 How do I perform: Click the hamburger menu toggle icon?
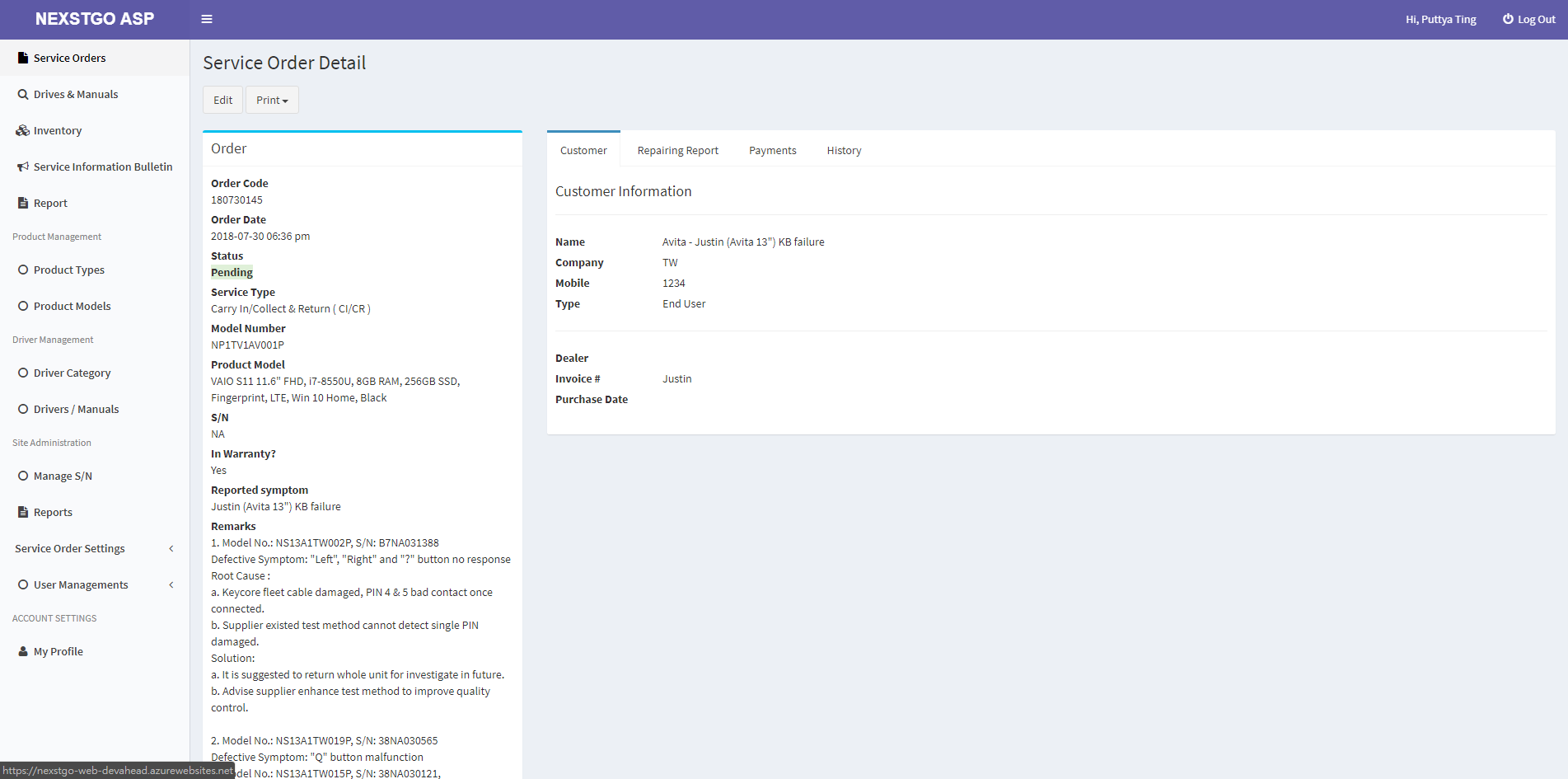[207, 19]
